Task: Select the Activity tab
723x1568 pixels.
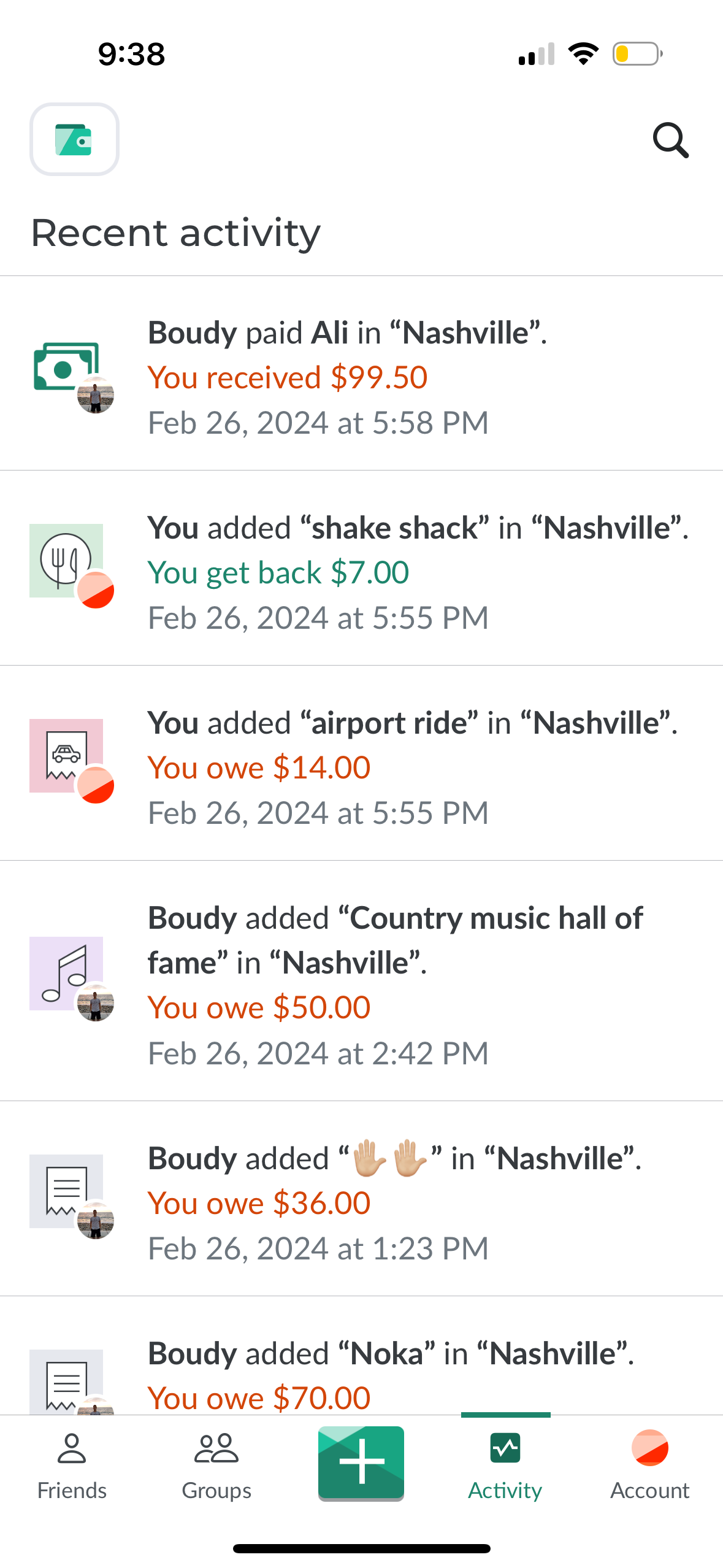Action: [505, 1465]
